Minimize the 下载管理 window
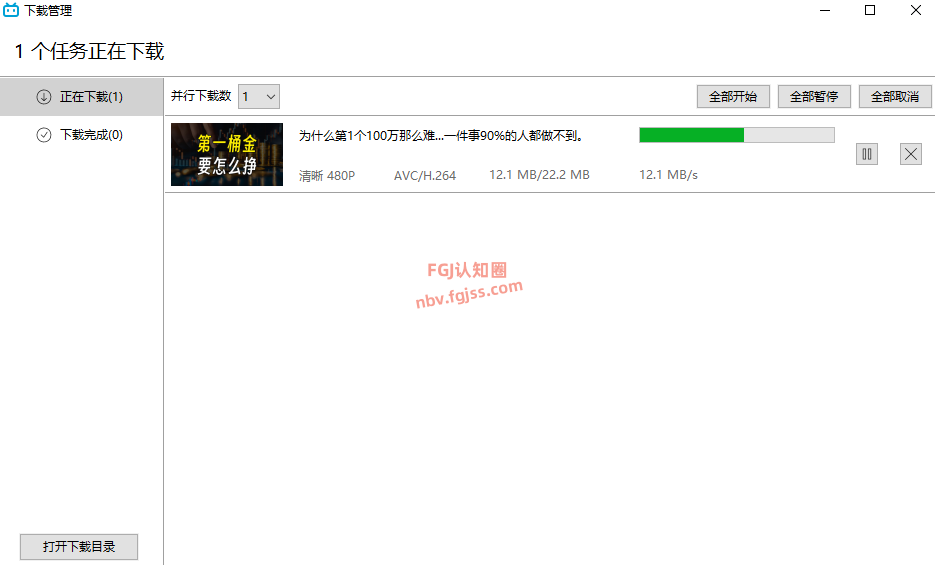Image resolution: width=935 pixels, height=565 pixels. coord(825,11)
